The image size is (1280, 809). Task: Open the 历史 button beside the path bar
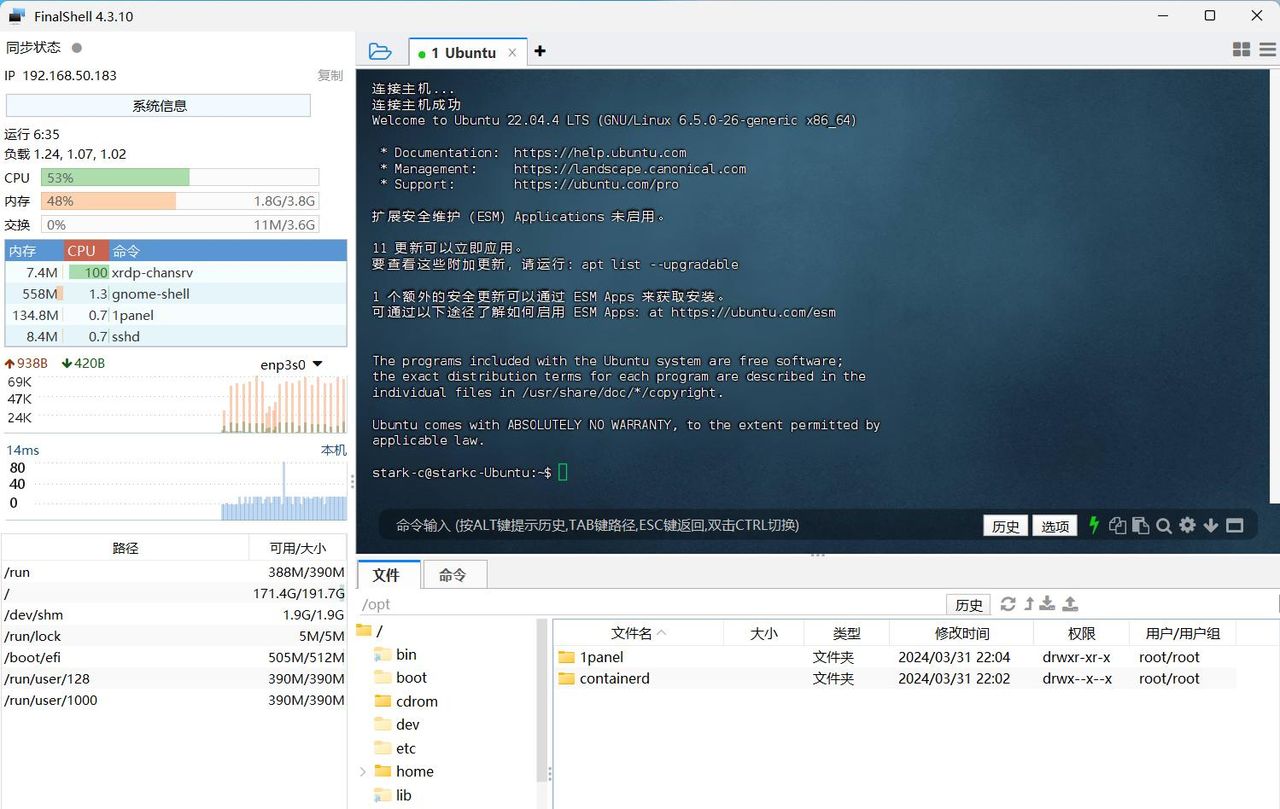click(x=968, y=604)
